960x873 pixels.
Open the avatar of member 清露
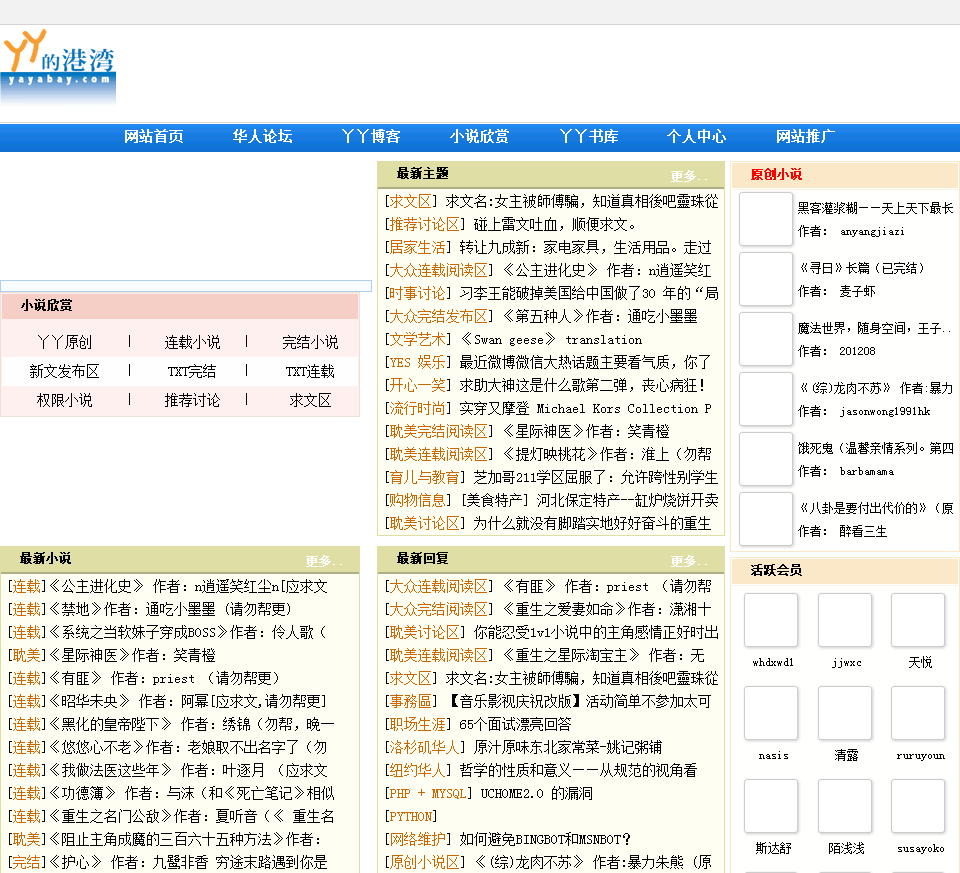point(845,713)
